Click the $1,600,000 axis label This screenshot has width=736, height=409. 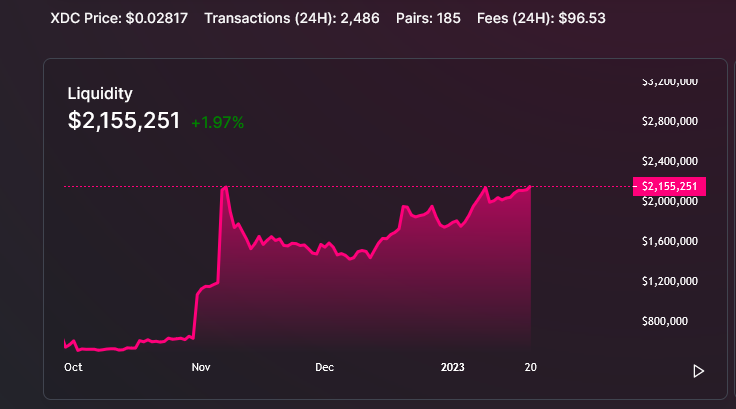670,241
